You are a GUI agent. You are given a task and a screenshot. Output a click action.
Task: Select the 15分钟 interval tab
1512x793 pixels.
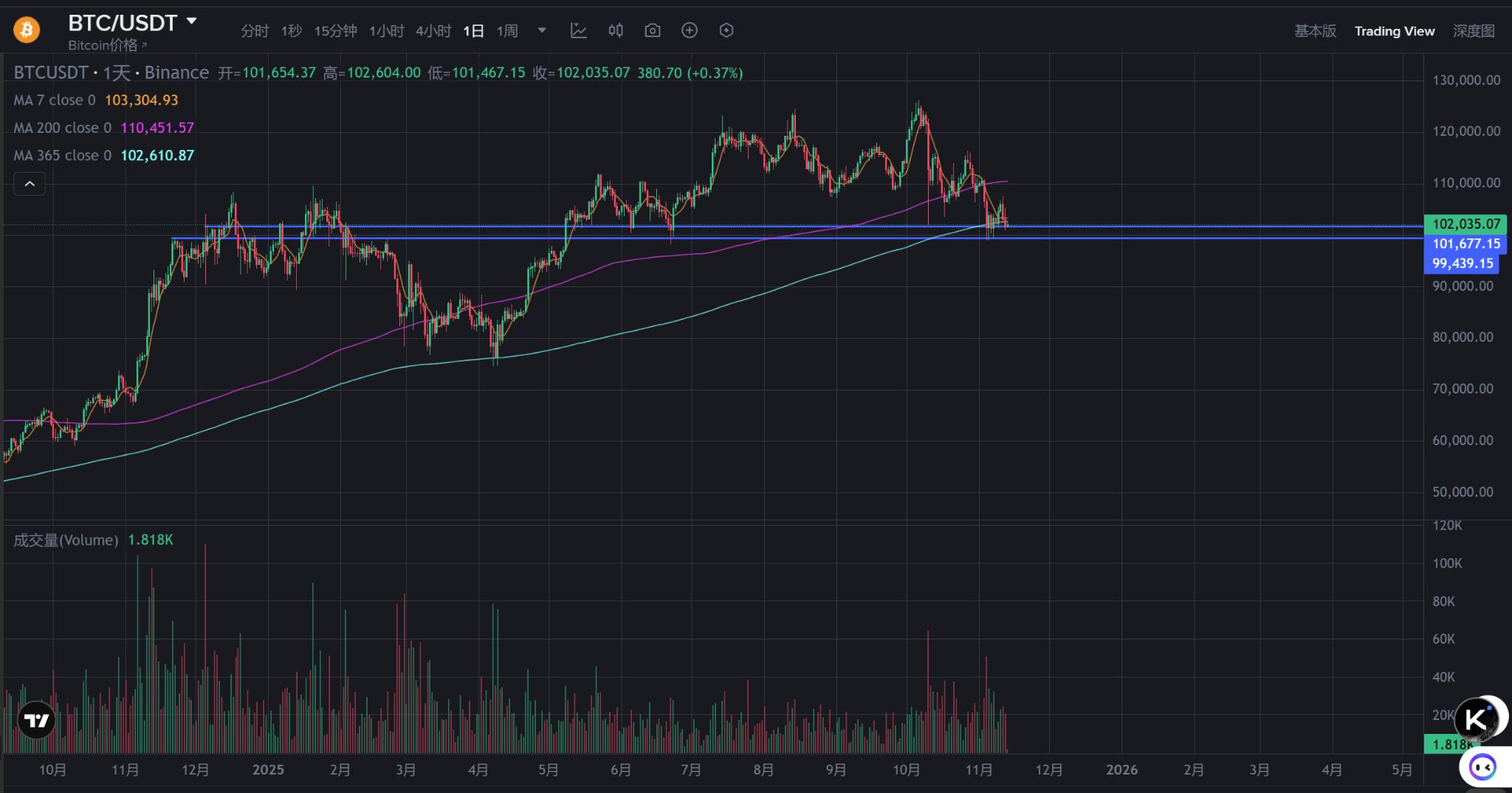(x=335, y=31)
